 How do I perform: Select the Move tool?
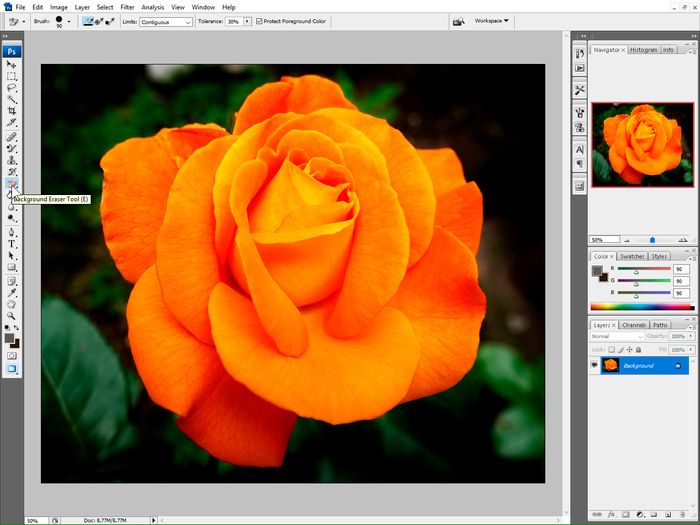click(x=12, y=64)
